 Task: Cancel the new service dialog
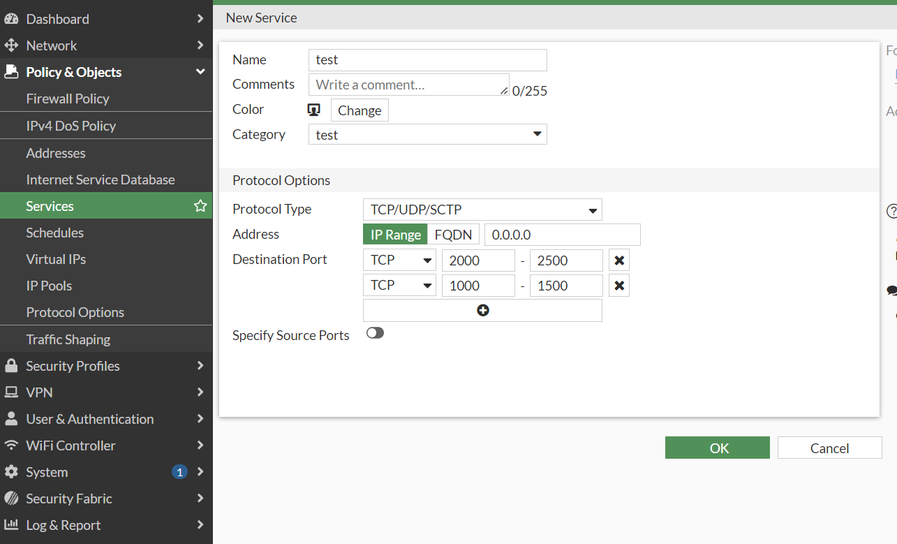coord(829,448)
